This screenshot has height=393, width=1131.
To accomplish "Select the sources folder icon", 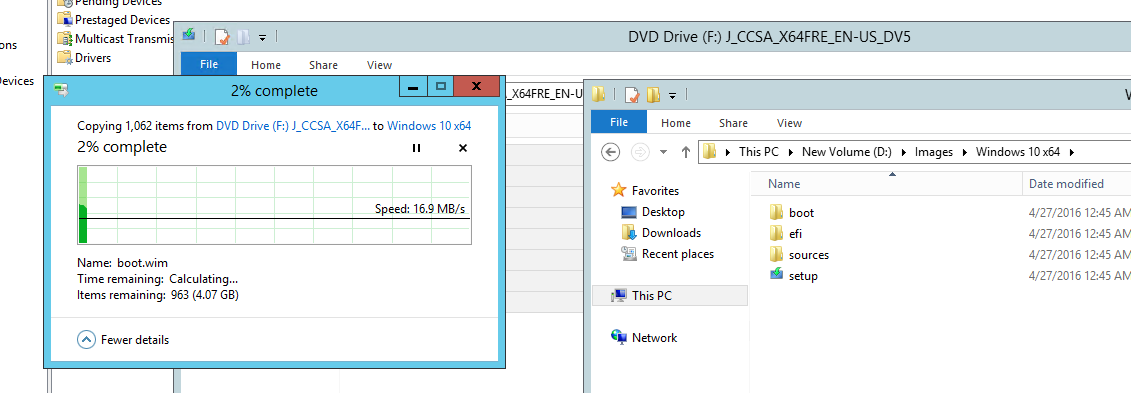I will coord(776,254).
